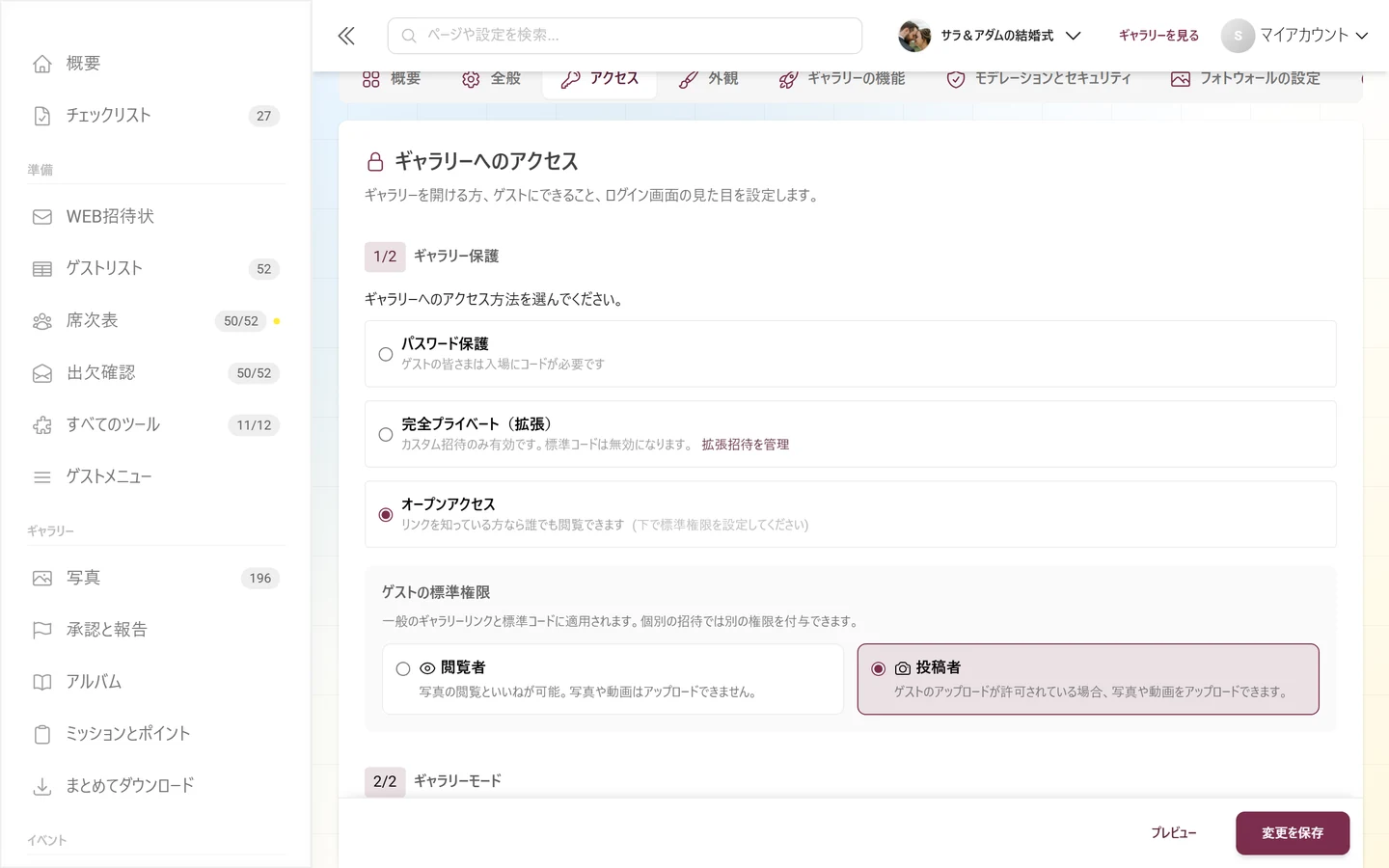Open チェックリスト in the sidebar

(x=156, y=116)
